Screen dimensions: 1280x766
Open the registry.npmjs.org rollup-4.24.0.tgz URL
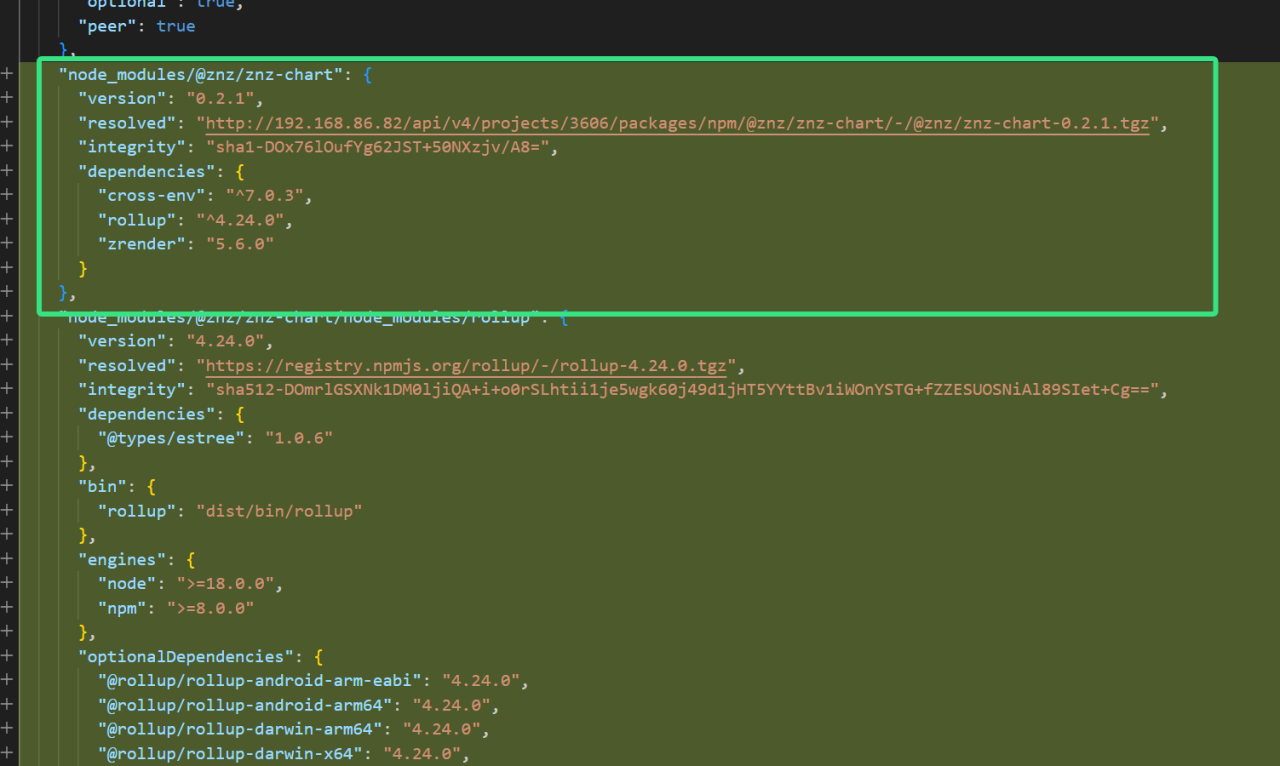pyautogui.click(x=464, y=365)
